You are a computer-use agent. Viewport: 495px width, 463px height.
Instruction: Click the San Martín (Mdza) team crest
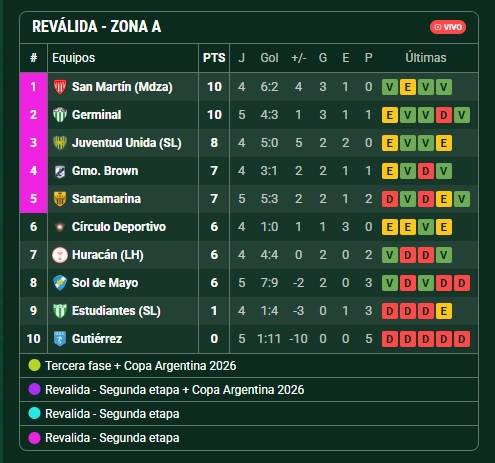[x=60, y=87]
